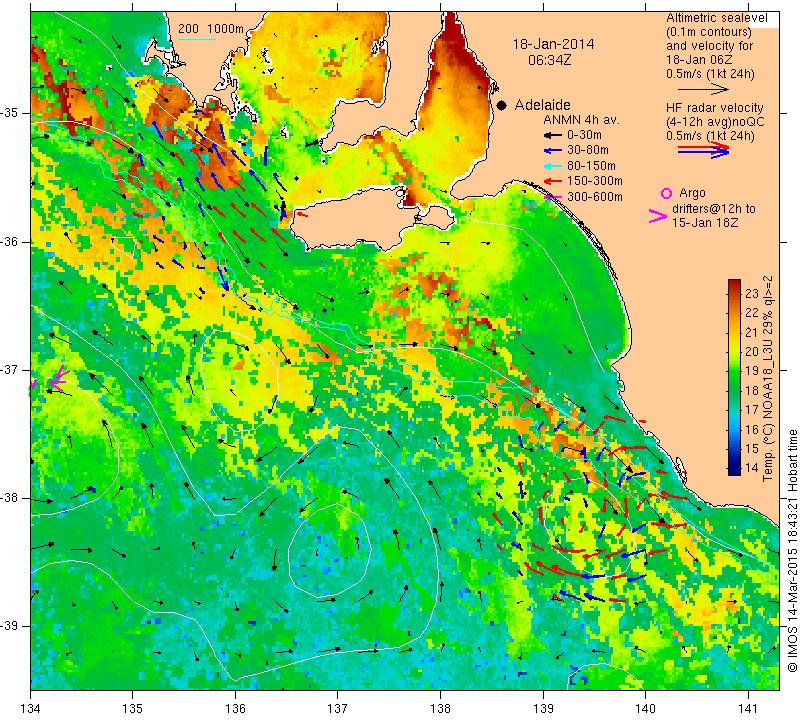The height and width of the screenshot is (720, 800).
Task: Click the cyan 80-150m legend arrow
Action: point(552,166)
